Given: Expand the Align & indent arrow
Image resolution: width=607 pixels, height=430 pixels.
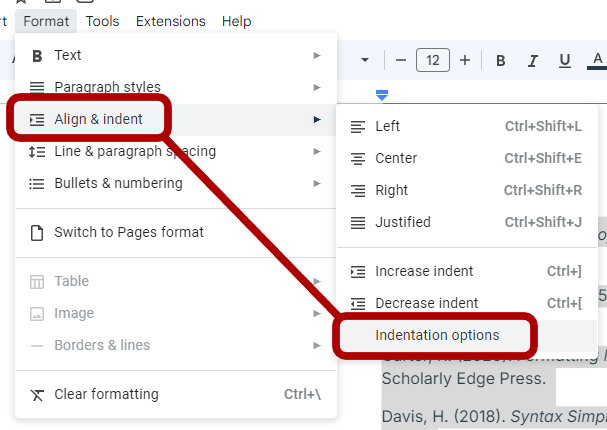Looking at the screenshot, I should click(x=317, y=120).
